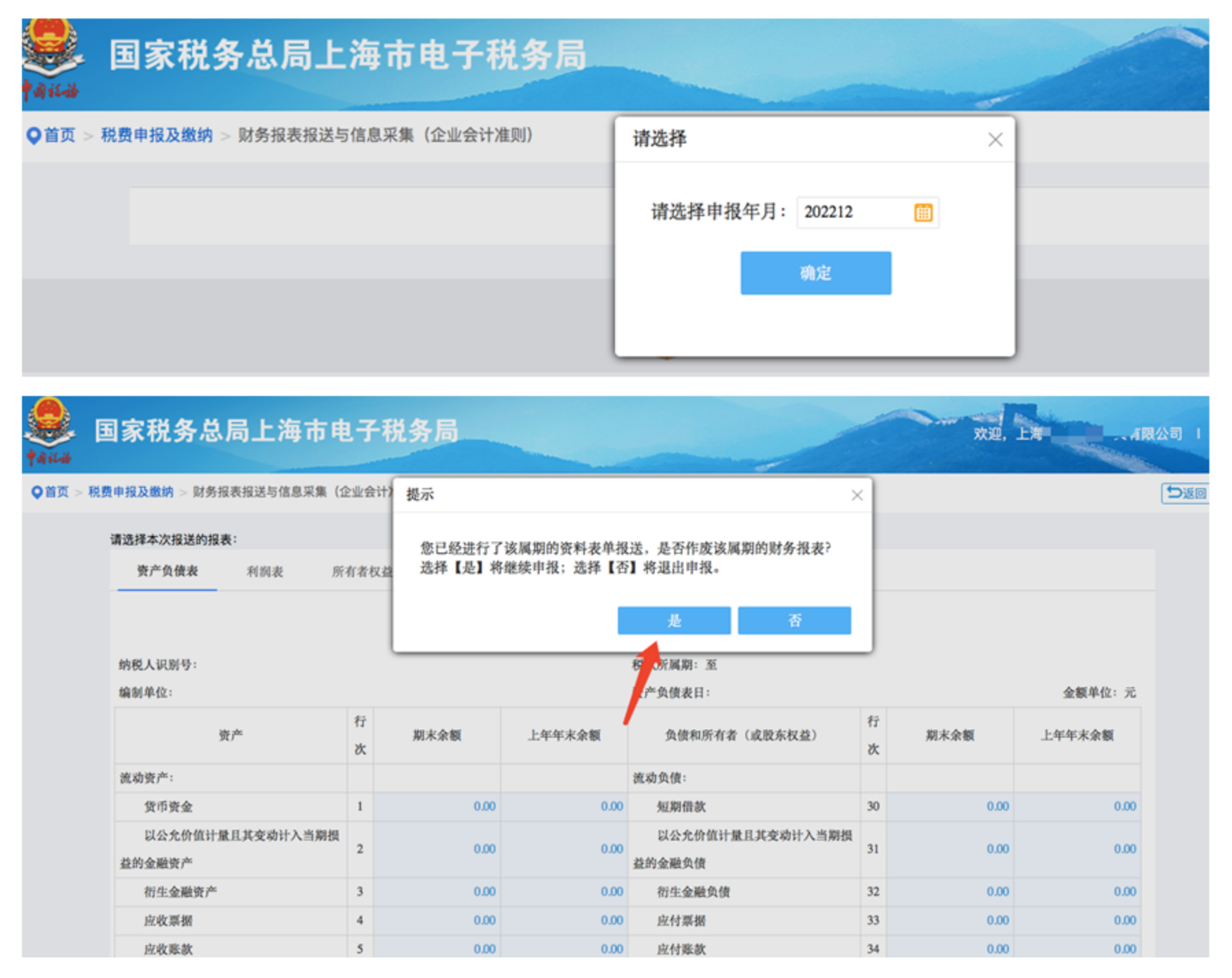The height and width of the screenshot is (978, 1232).
Task: Click the 税费申报及缴纳 breadcrumb in lower page
Action: [x=130, y=492]
